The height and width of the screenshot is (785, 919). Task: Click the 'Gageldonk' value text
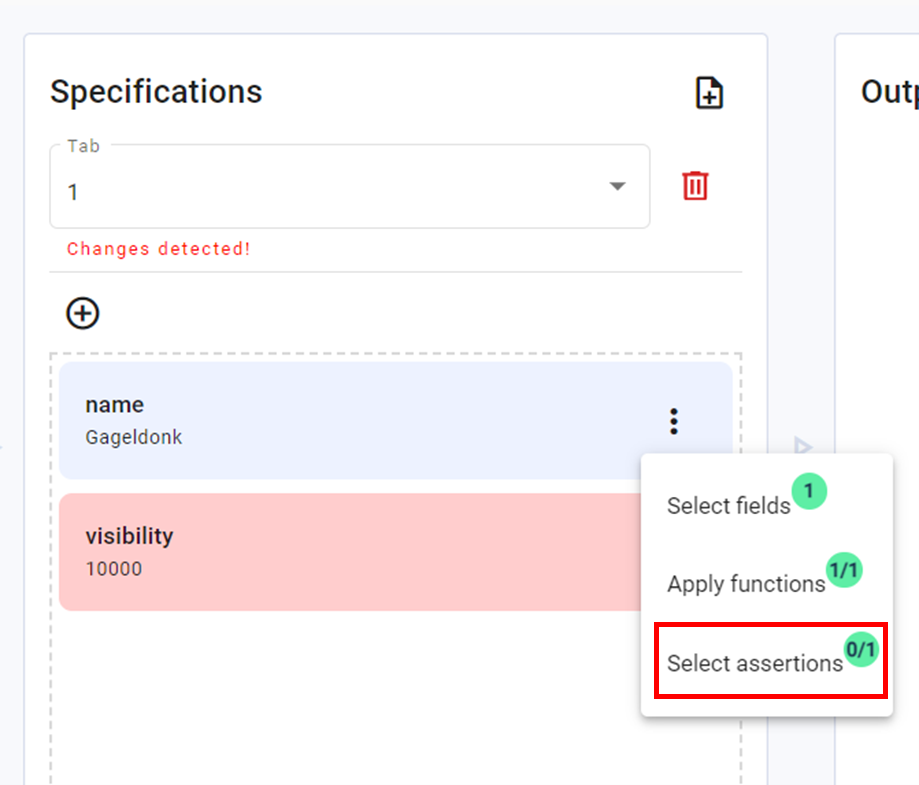(x=134, y=437)
